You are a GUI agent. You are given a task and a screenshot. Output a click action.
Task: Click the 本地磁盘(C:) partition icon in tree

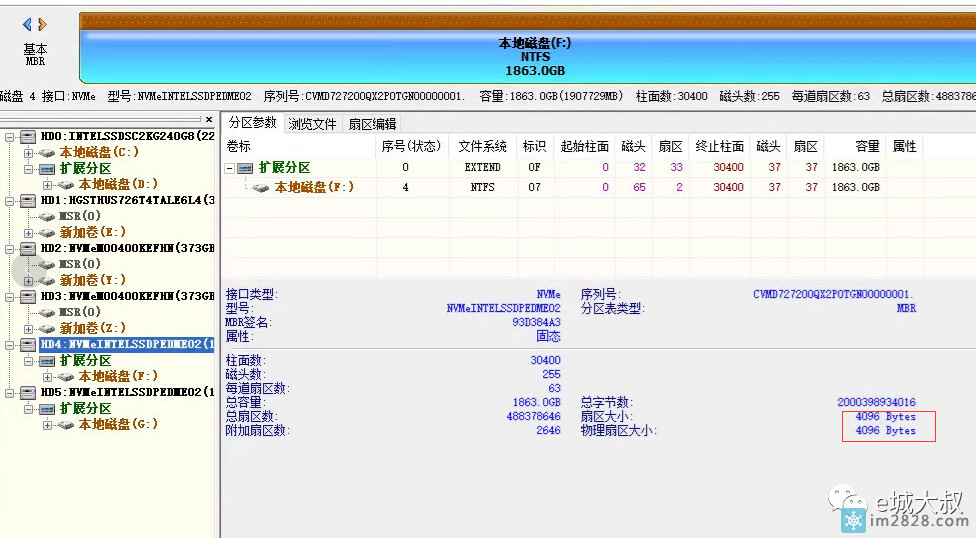(48, 152)
